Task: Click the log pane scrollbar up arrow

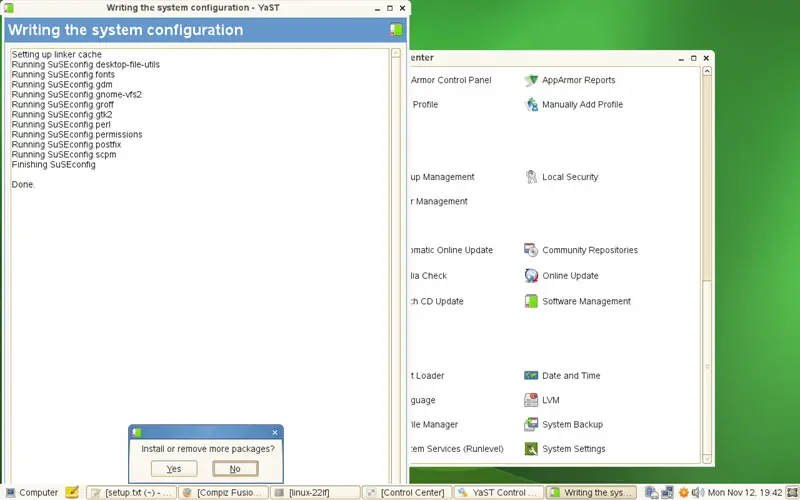Action: [395, 53]
